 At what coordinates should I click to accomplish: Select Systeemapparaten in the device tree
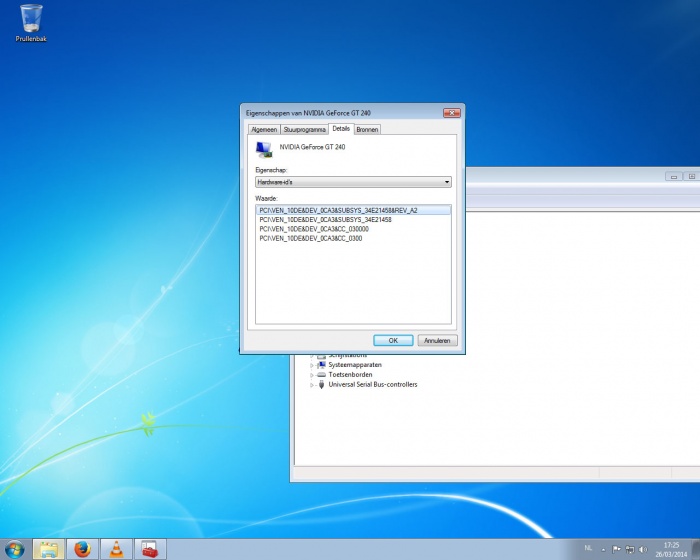pyautogui.click(x=355, y=365)
